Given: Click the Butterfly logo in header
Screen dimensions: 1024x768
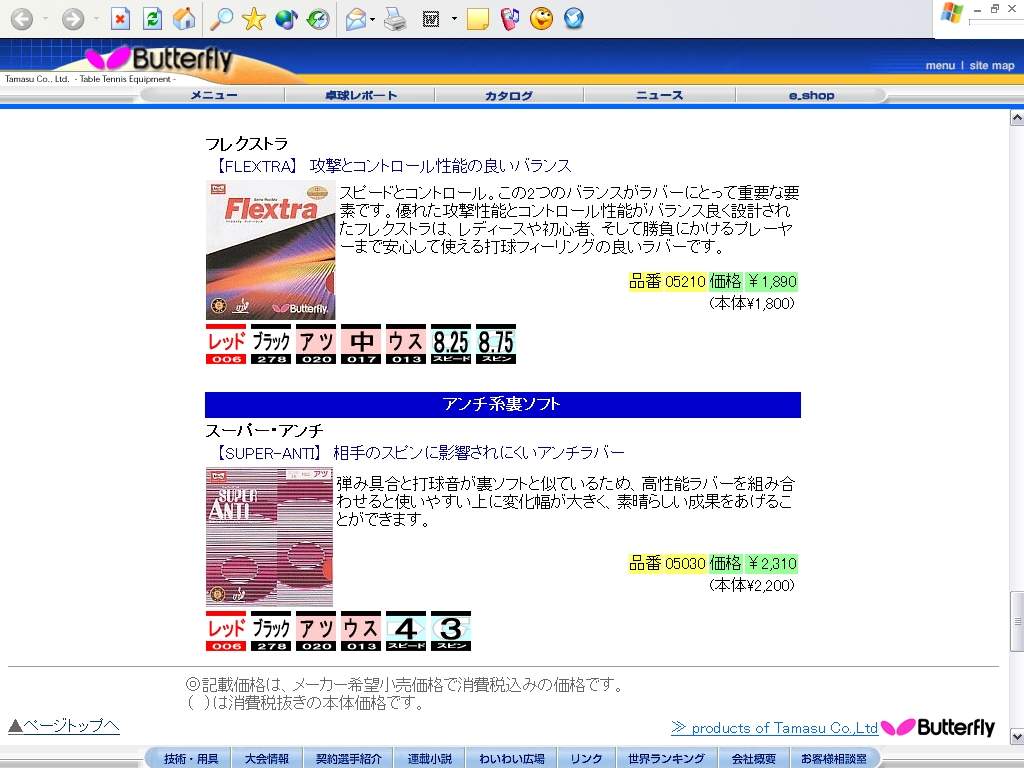Looking at the screenshot, I should coord(159,59).
